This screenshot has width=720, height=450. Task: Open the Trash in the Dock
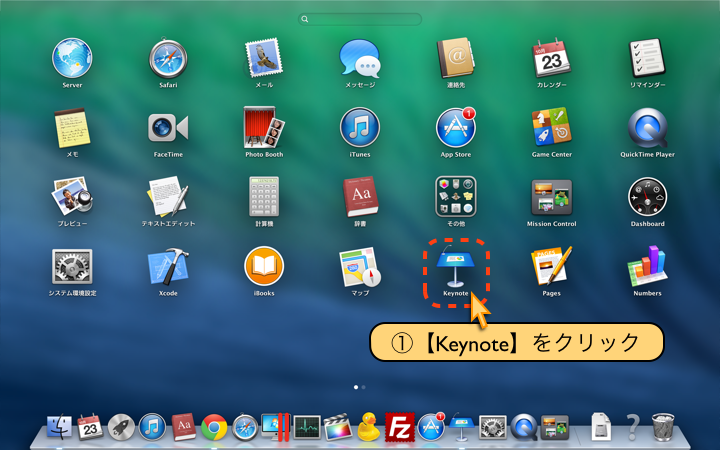[663, 427]
